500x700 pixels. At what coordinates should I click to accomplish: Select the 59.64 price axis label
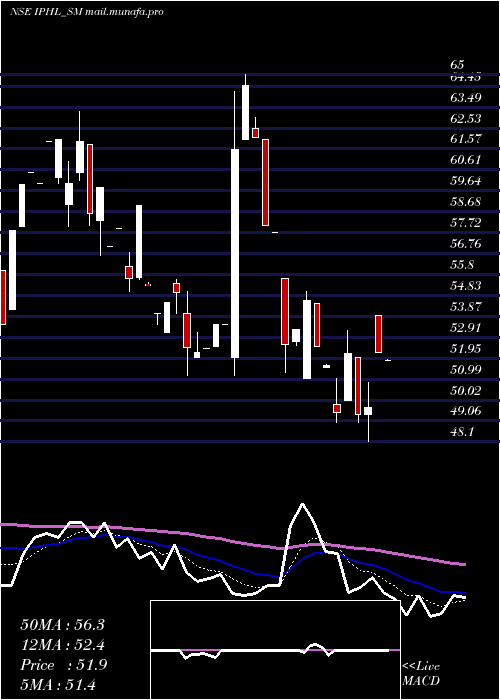click(466, 181)
